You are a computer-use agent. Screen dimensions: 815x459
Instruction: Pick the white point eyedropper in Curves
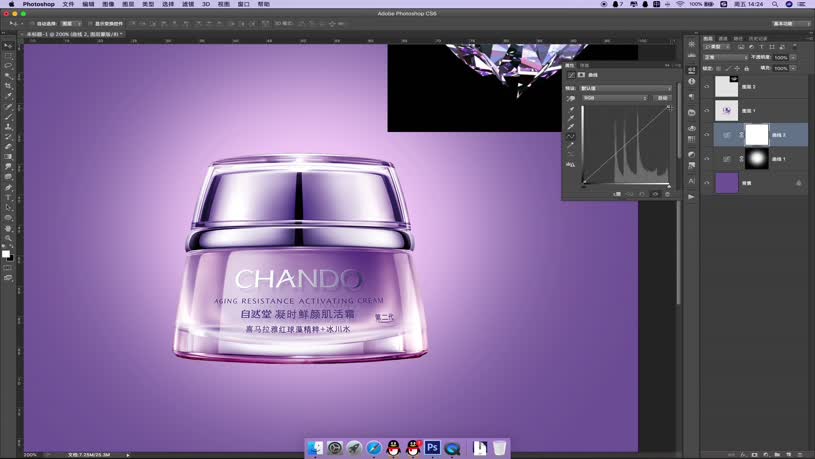[x=571, y=127]
